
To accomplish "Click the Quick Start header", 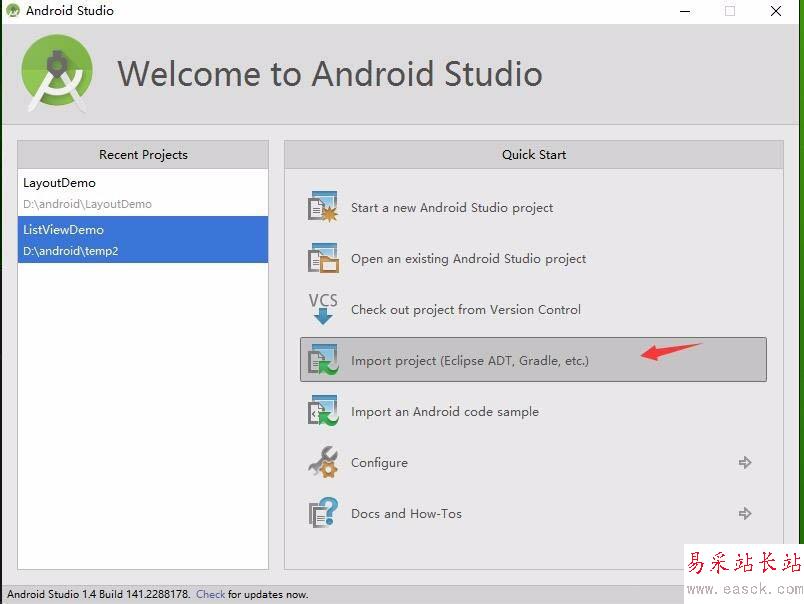I will 534,154.
